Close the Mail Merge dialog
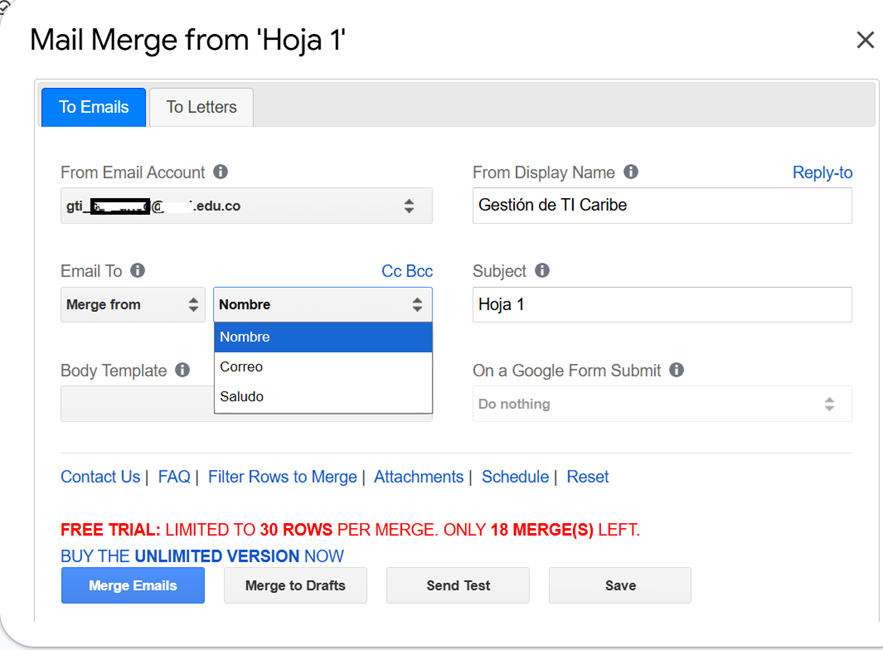This screenshot has width=883, height=650. (x=865, y=40)
